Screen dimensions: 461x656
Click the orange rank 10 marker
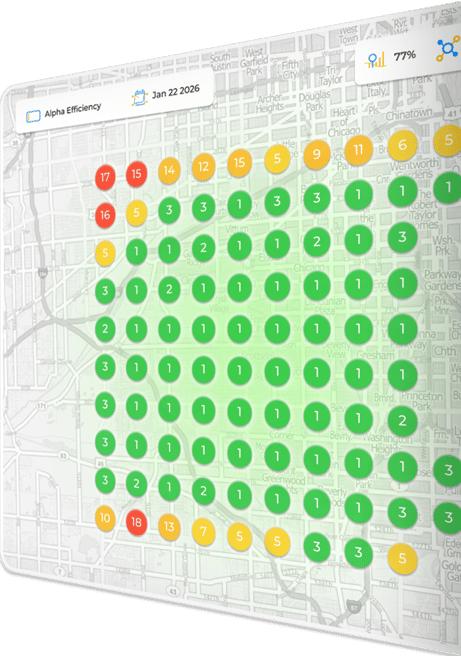pyautogui.click(x=105, y=518)
